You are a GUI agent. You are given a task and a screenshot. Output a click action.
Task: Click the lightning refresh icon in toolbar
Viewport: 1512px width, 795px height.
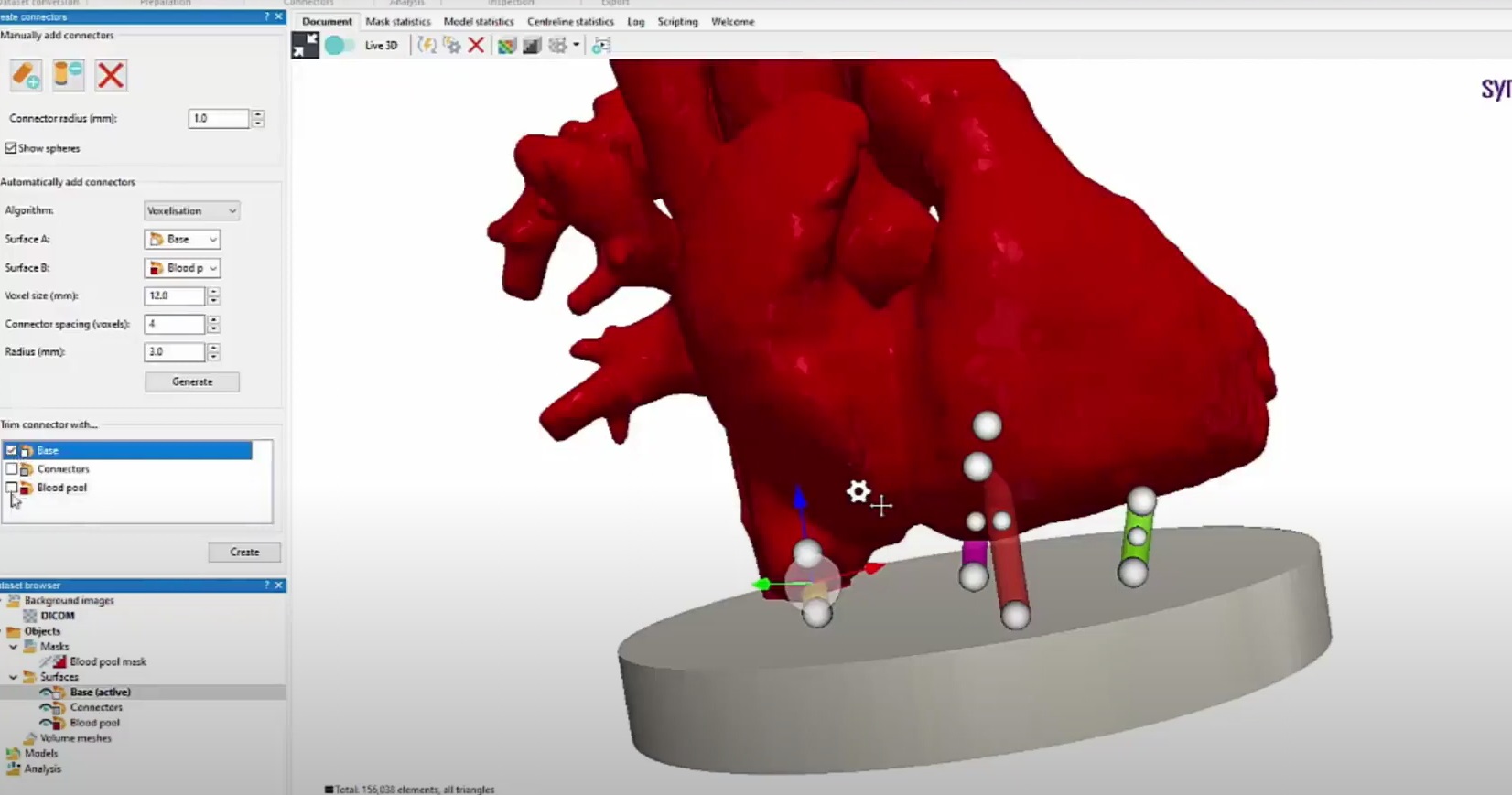pos(427,45)
